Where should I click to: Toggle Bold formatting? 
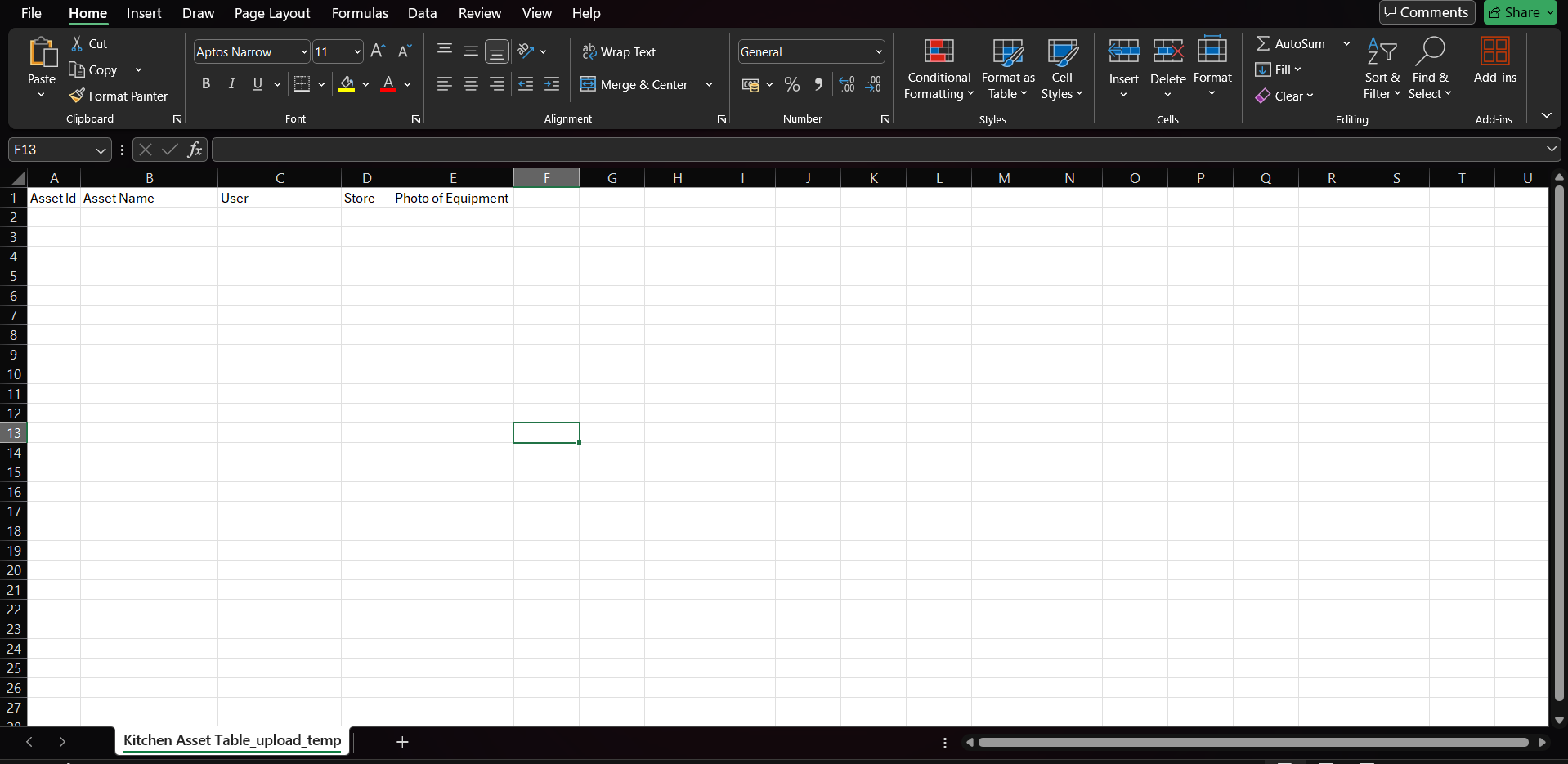206,83
